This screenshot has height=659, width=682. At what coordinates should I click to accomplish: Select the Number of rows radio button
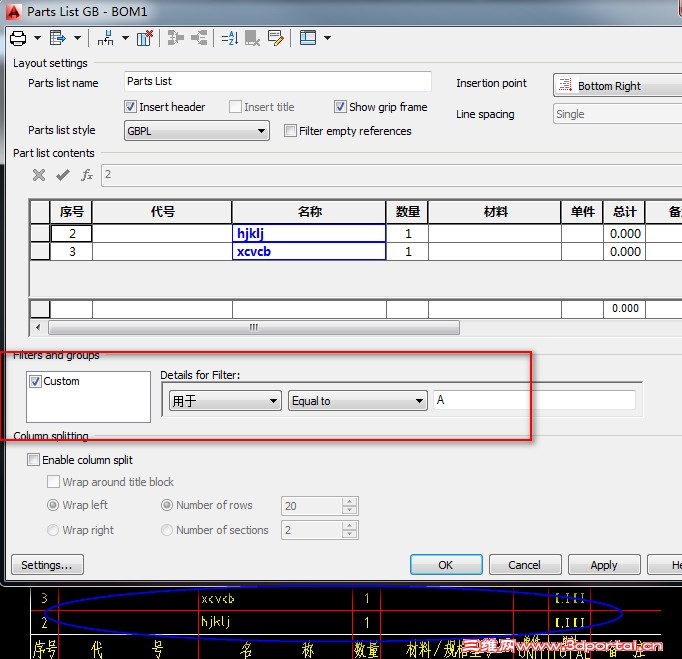(167, 505)
